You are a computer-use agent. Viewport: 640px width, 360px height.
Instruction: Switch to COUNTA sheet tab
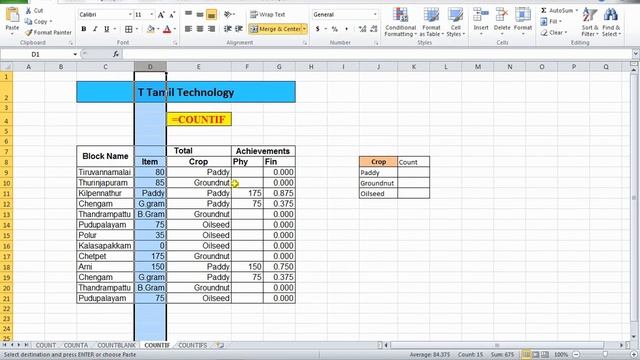click(x=76, y=345)
